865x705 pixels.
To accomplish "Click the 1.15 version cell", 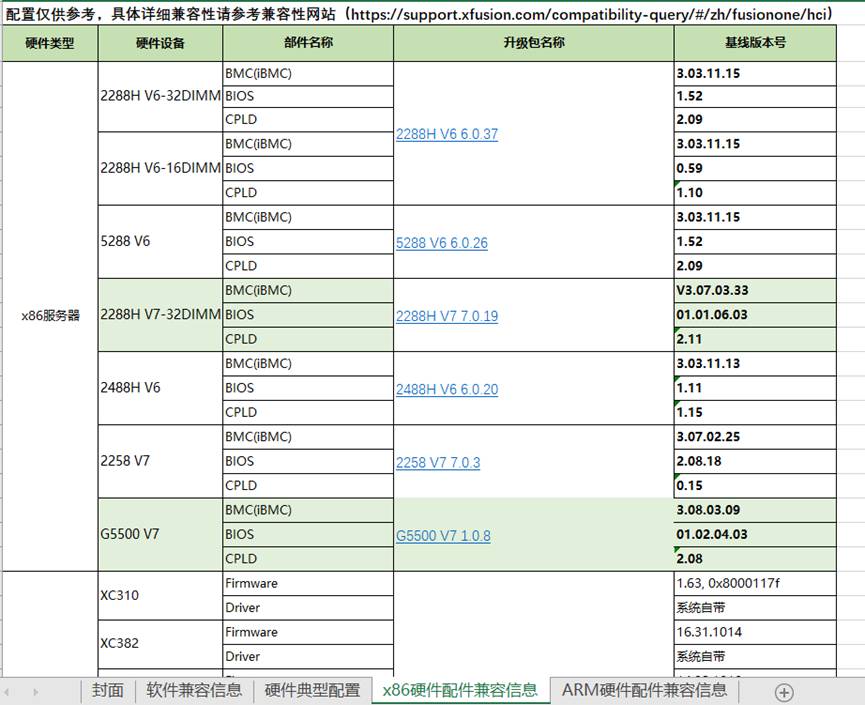I will 755,412.
